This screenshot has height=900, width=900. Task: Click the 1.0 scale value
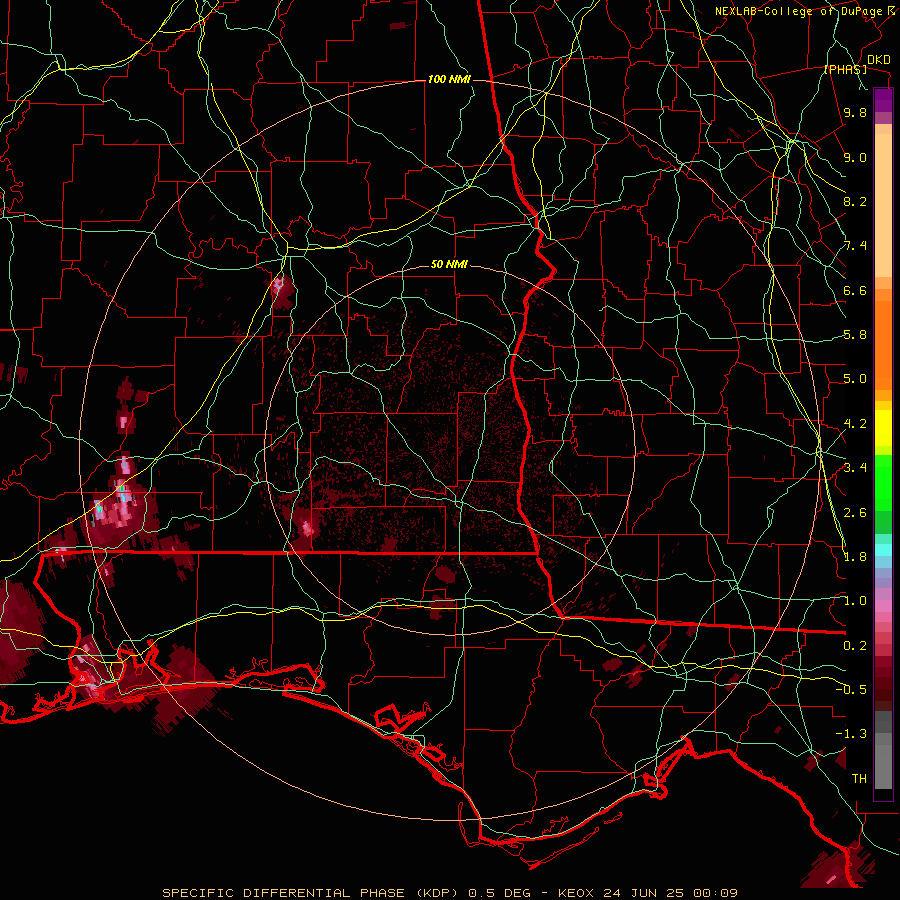pyautogui.click(x=855, y=601)
